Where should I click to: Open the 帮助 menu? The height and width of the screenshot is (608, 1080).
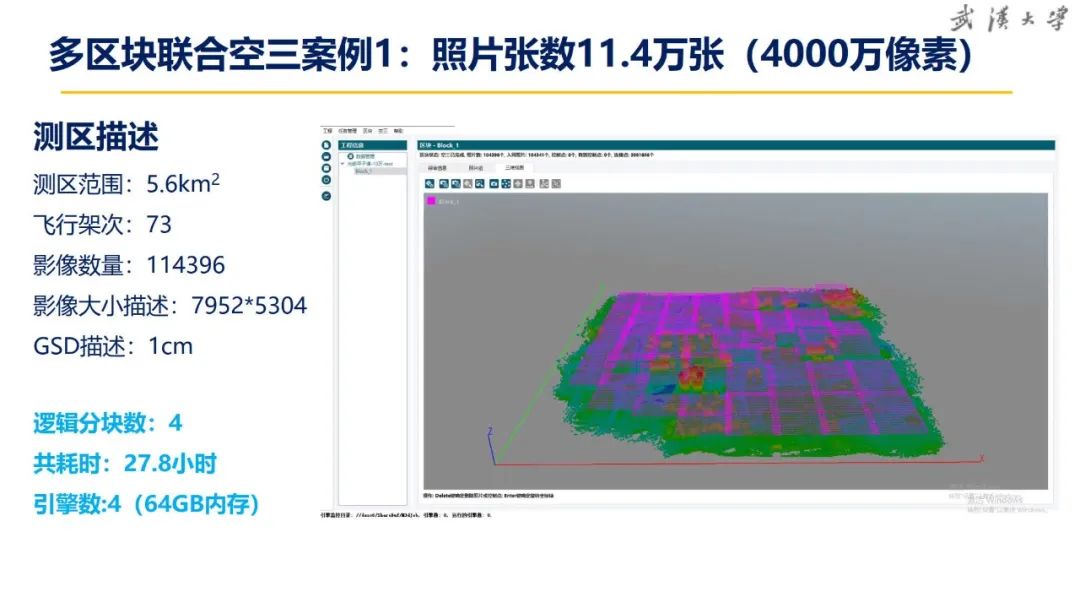[397, 130]
